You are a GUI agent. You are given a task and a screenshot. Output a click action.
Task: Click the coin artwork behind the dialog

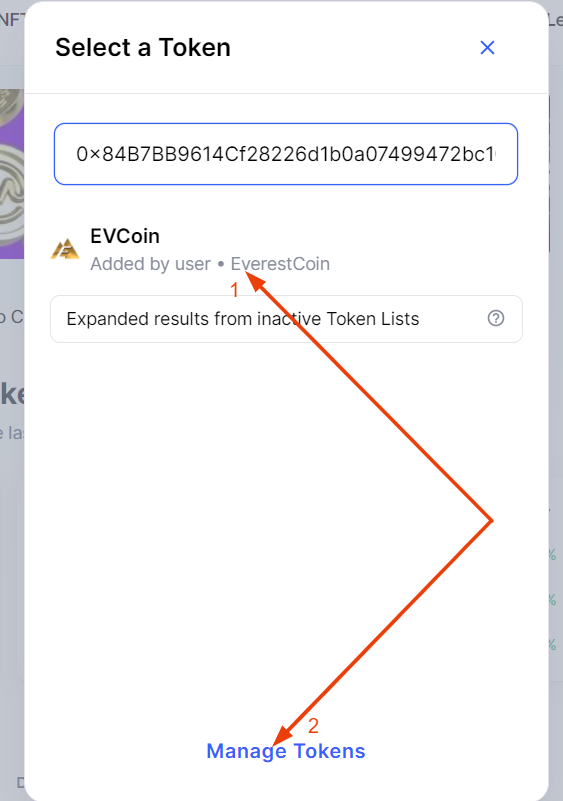pos(11,174)
